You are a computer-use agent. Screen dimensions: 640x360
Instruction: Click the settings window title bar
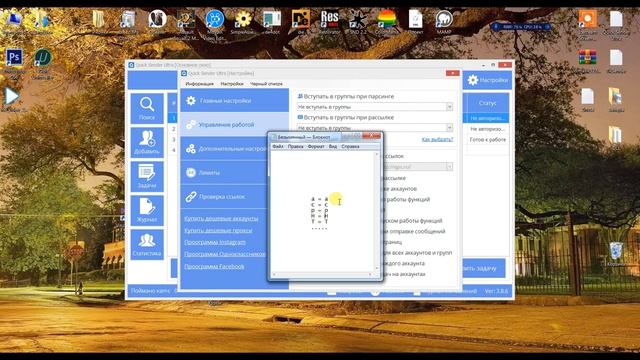click(x=320, y=73)
